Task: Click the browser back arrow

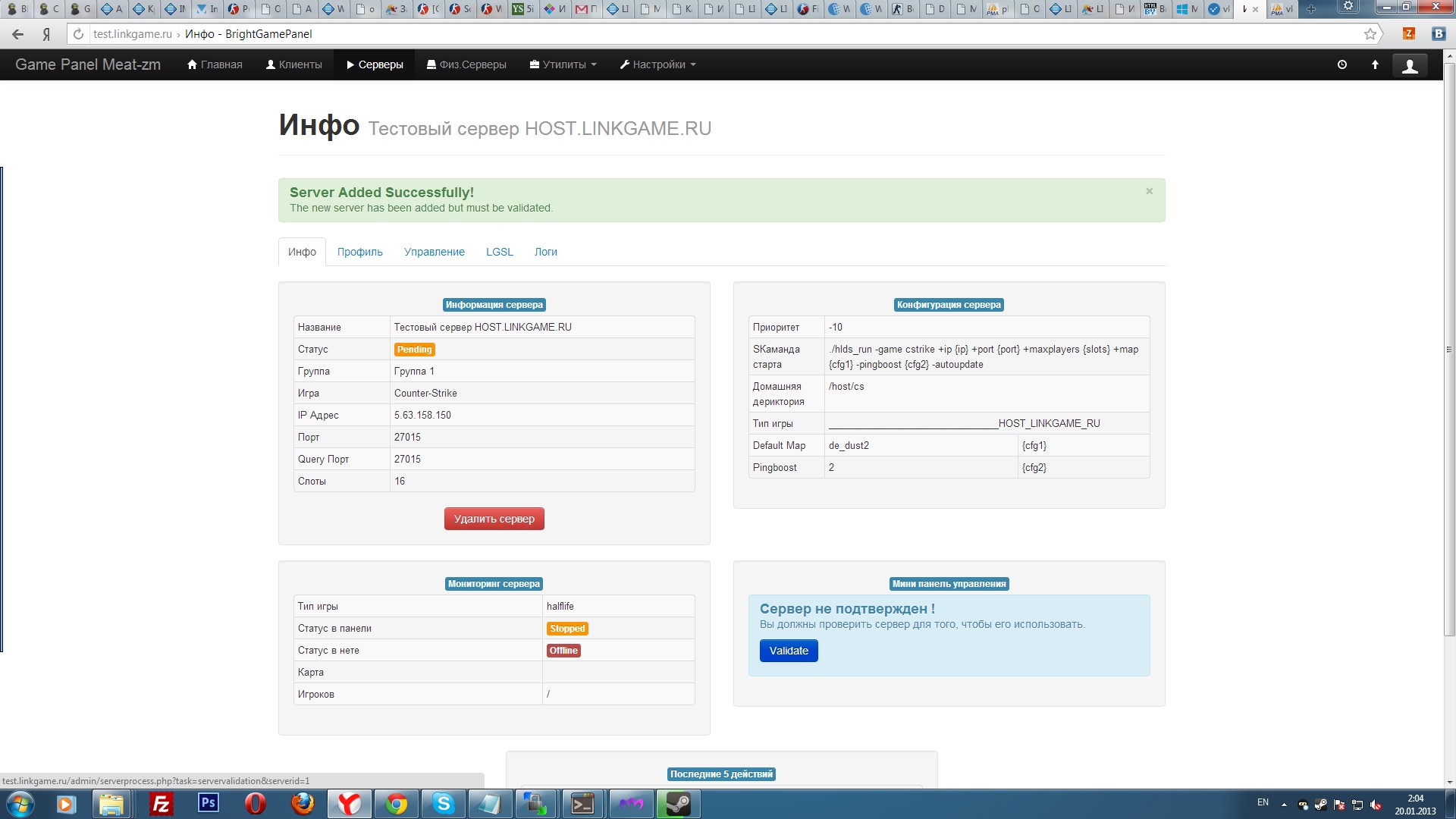Action: (x=18, y=34)
